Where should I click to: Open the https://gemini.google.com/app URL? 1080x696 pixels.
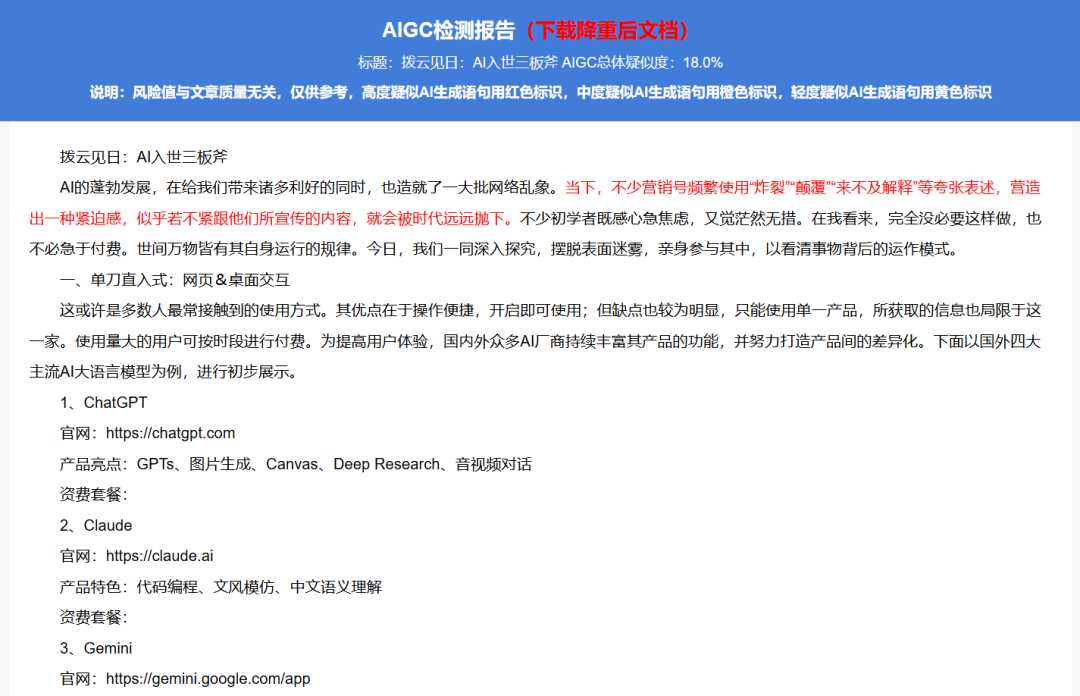click(208, 679)
